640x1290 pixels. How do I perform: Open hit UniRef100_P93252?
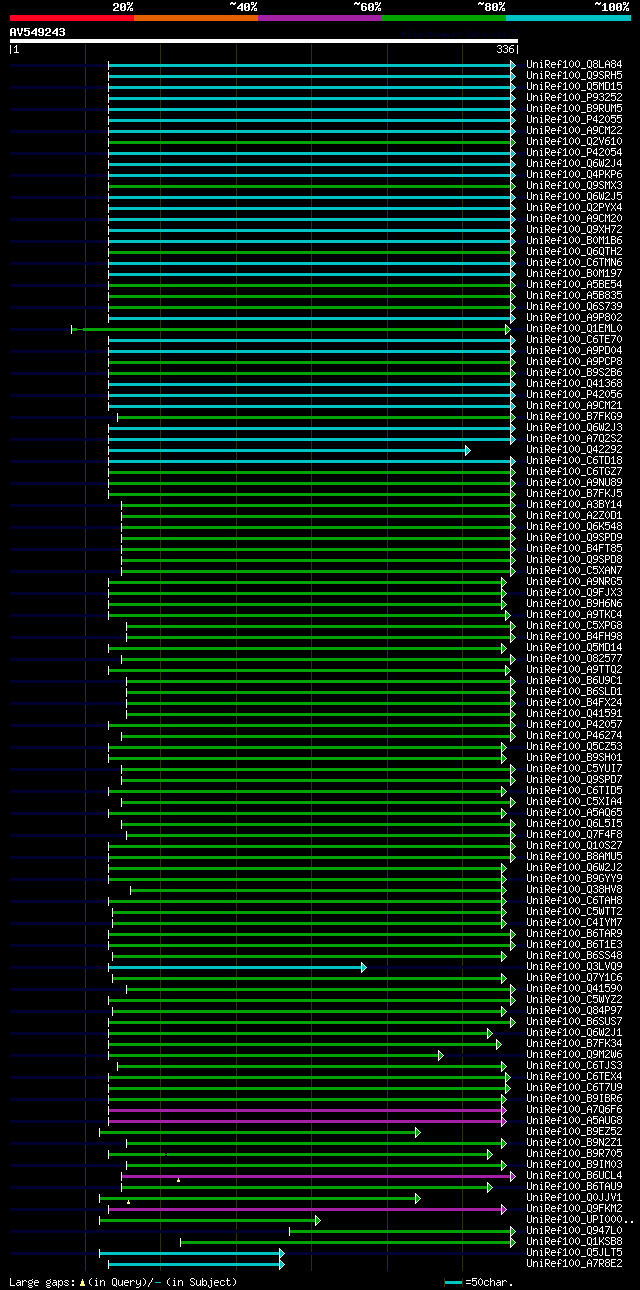[574, 98]
